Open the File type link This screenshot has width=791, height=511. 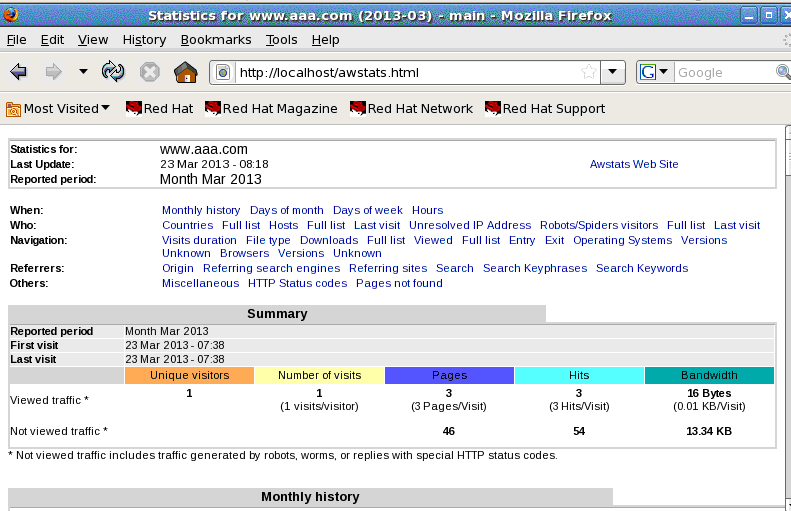coord(268,241)
